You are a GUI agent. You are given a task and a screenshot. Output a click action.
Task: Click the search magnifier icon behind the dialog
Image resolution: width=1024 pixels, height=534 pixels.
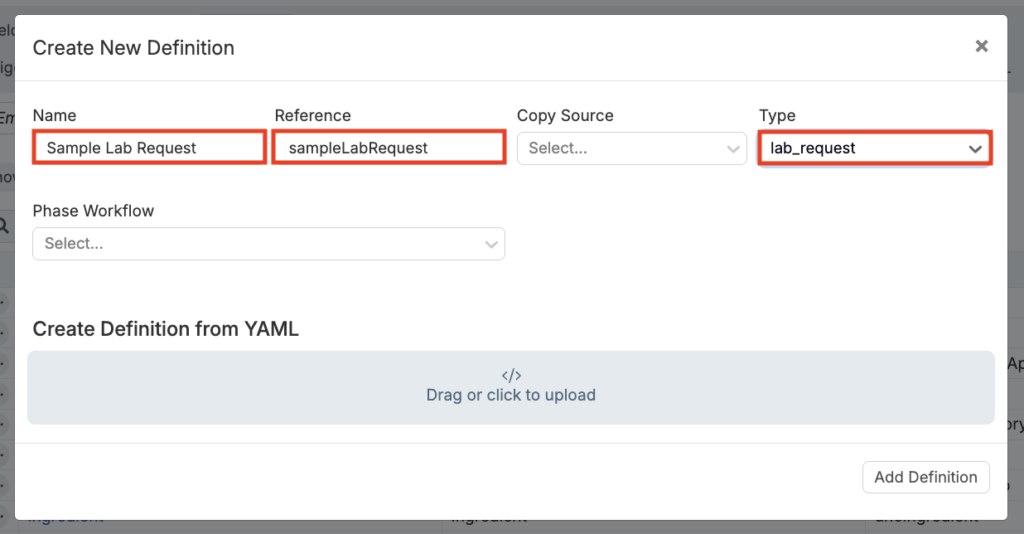pos(4,226)
